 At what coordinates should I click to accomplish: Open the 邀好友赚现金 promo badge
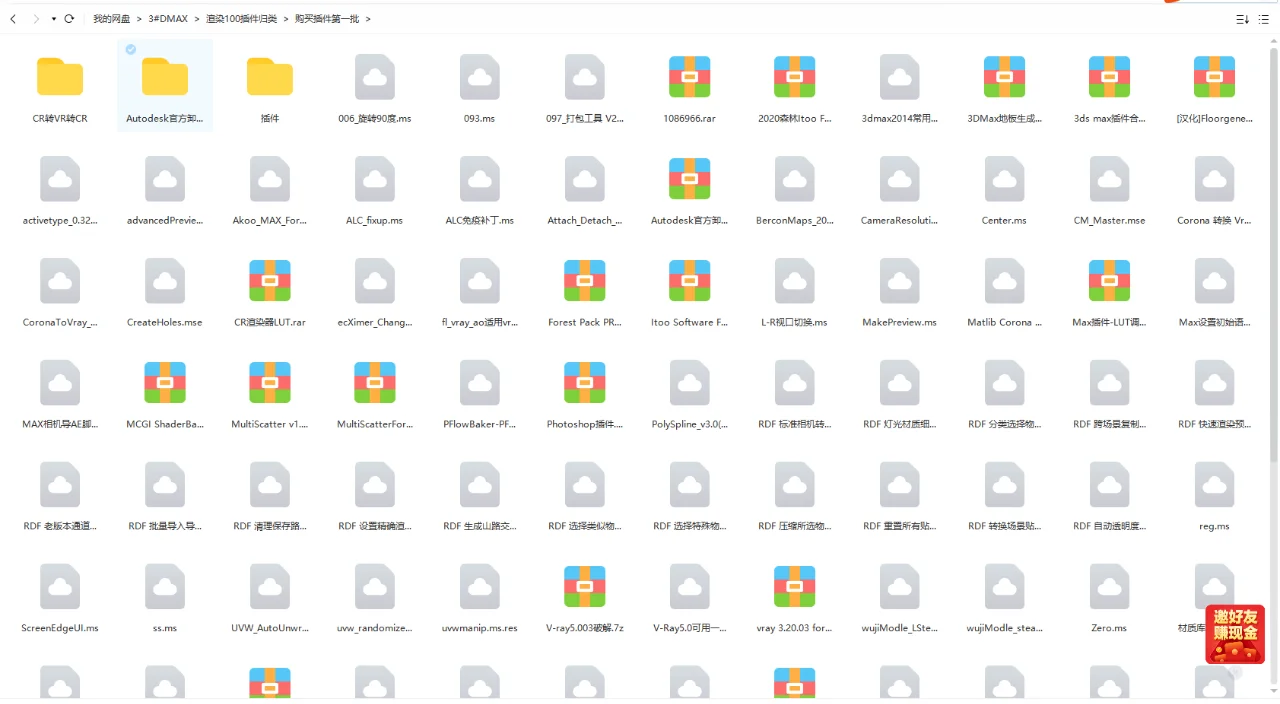pyautogui.click(x=1235, y=634)
